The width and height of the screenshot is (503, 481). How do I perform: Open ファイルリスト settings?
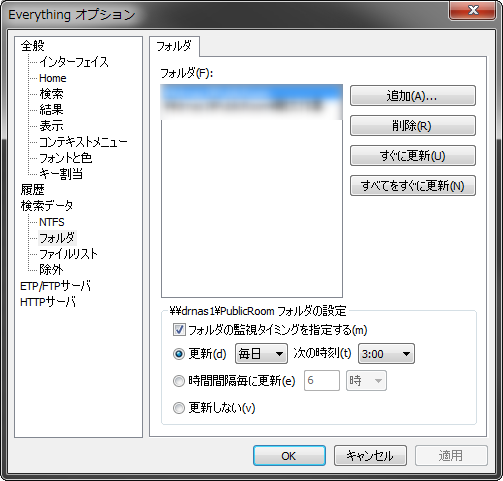click(x=68, y=254)
